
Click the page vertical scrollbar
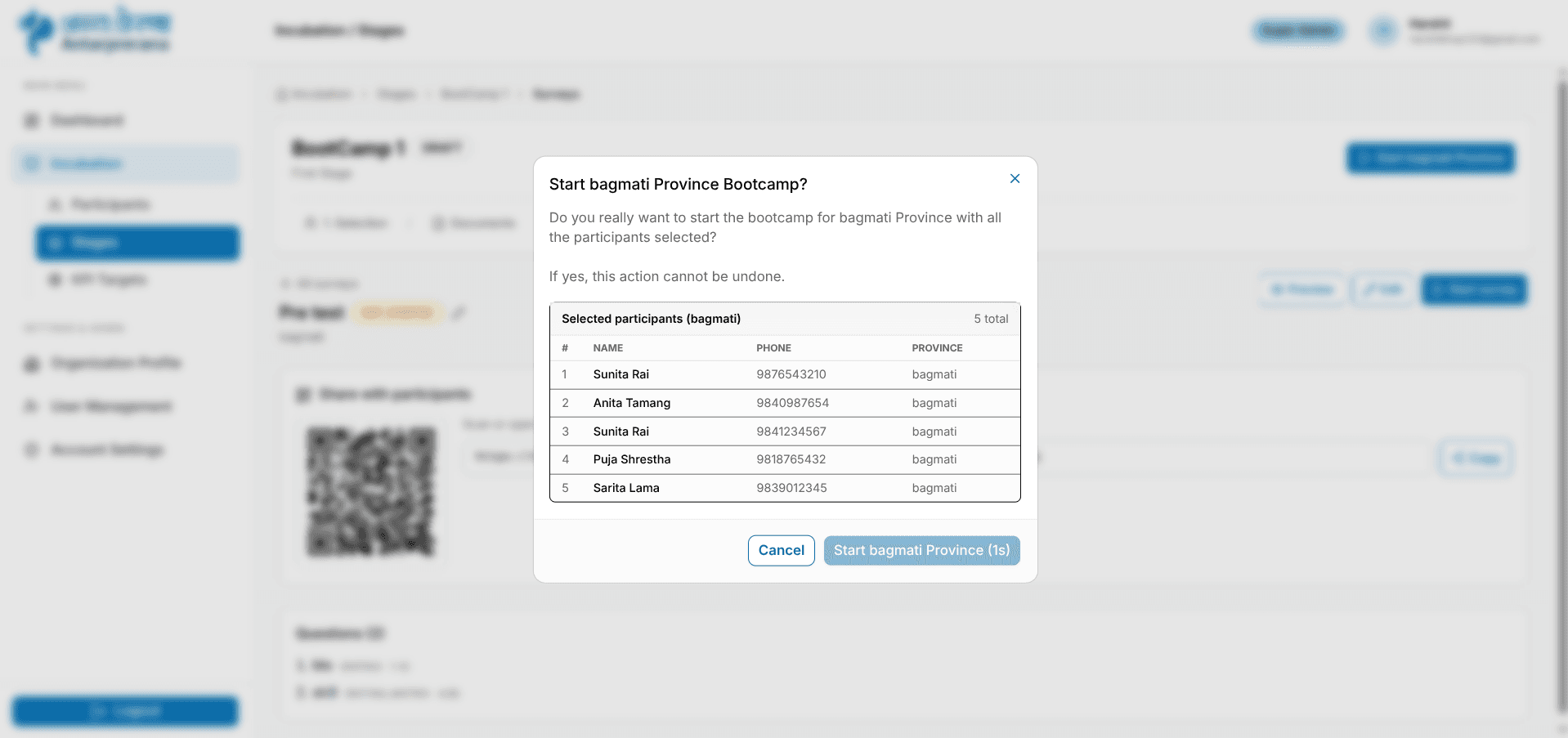1561,396
